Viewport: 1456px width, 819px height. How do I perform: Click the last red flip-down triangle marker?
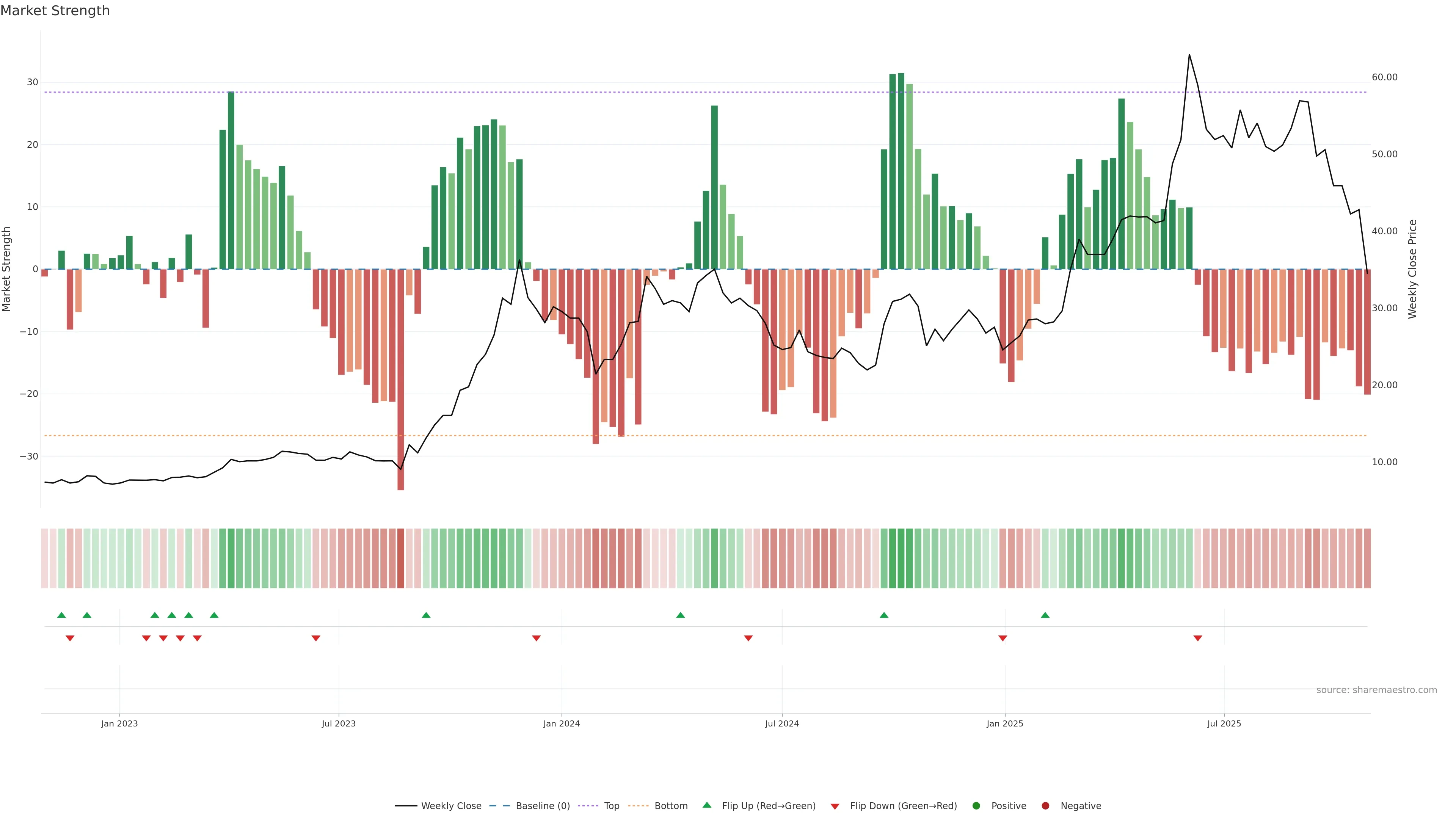point(1198,638)
